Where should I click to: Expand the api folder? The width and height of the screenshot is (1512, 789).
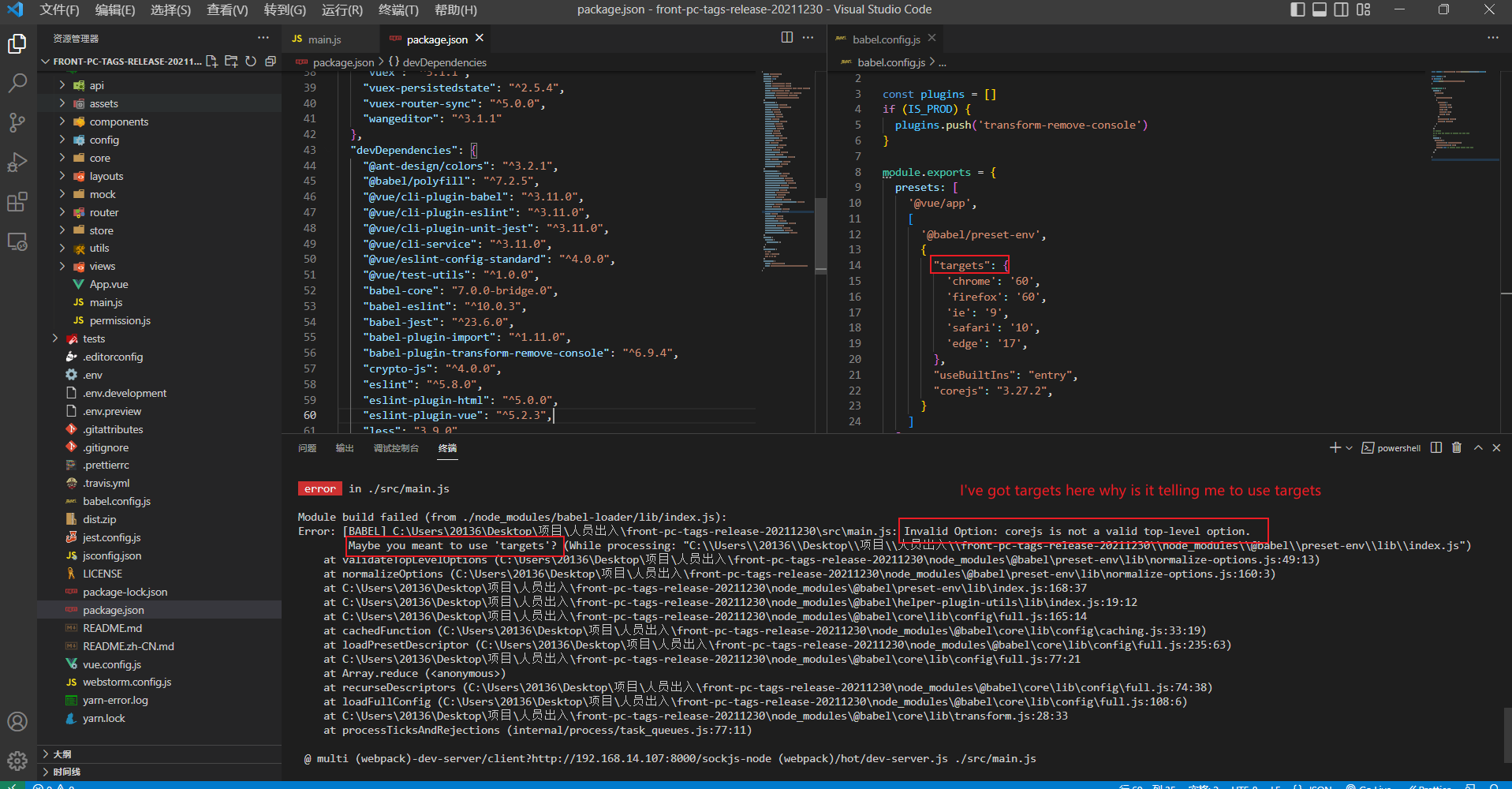point(96,85)
